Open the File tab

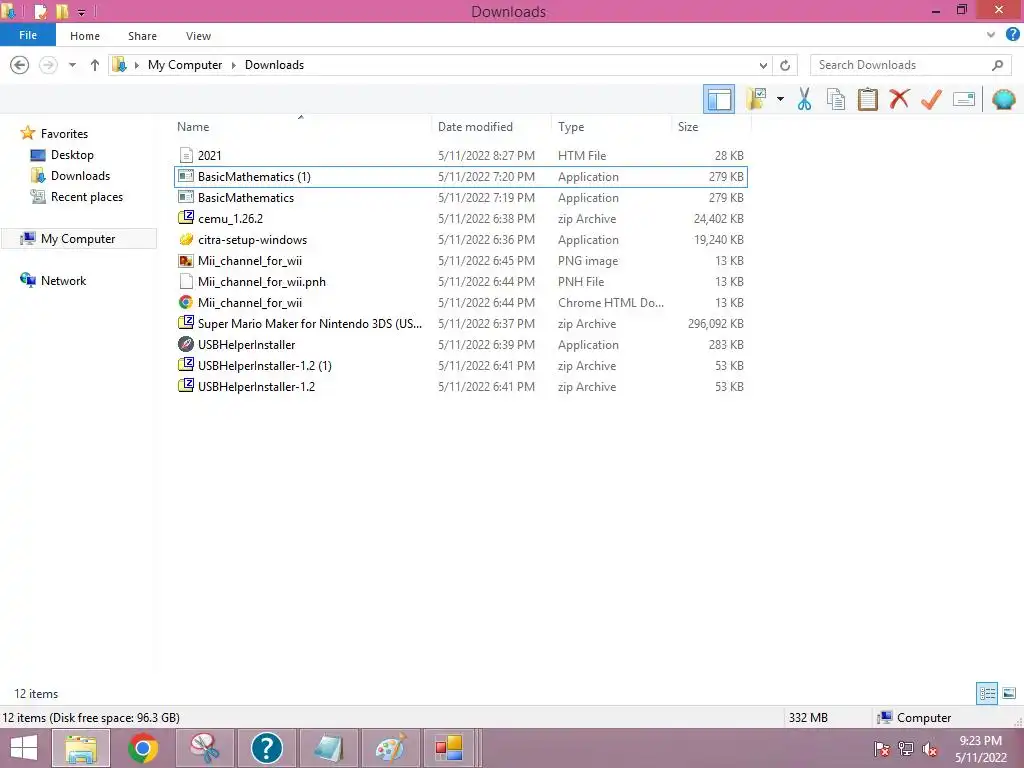(x=27, y=35)
